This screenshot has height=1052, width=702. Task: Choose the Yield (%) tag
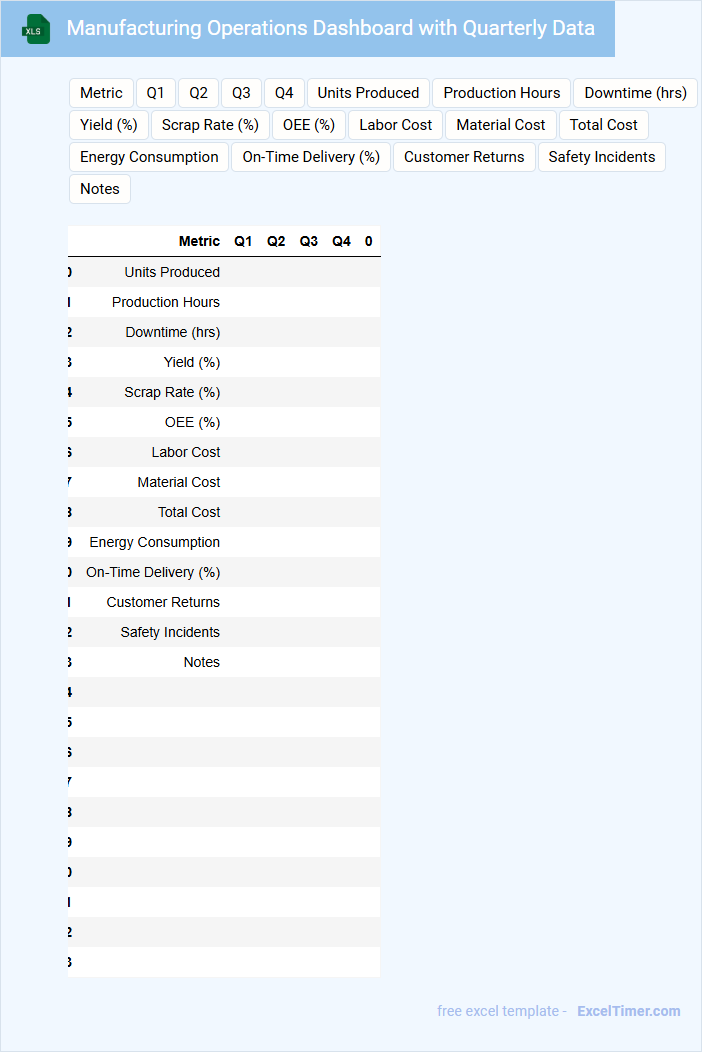(x=109, y=125)
